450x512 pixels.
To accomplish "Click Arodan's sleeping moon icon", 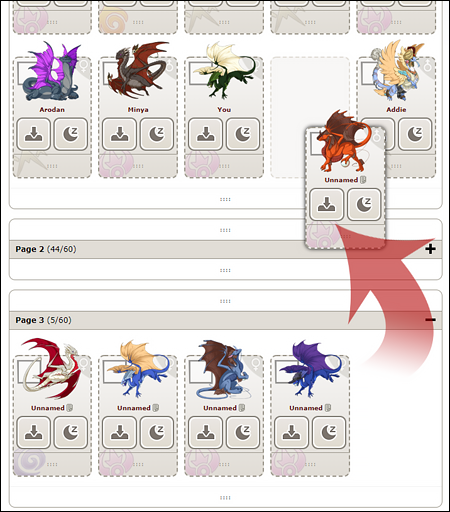I will [x=71, y=134].
